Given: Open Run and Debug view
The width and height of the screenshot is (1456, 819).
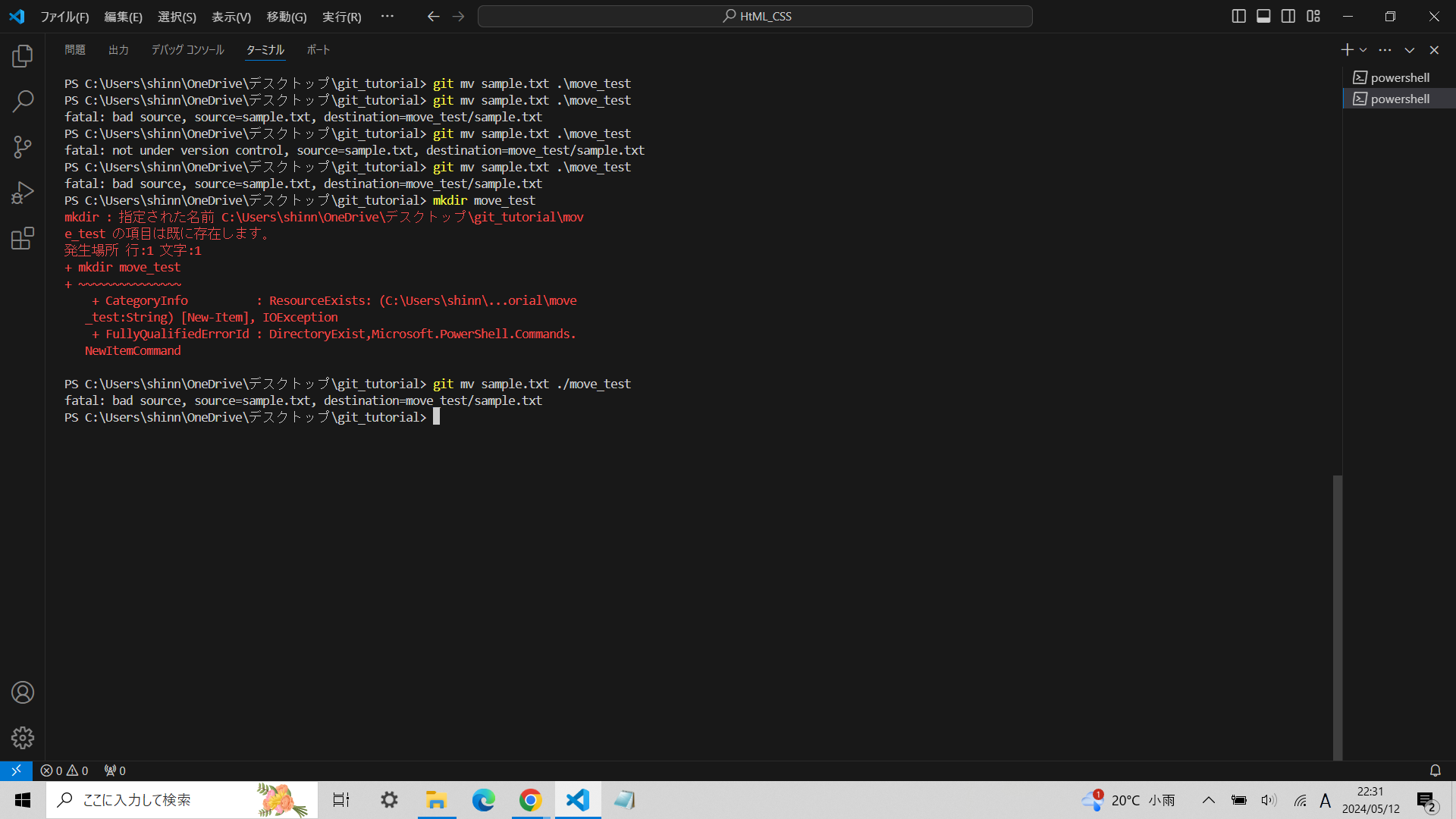Looking at the screenshot, I should [x=23, y=193].
